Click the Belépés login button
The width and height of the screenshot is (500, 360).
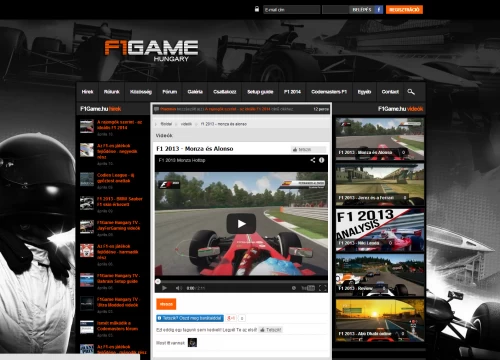tap(362, 10)
